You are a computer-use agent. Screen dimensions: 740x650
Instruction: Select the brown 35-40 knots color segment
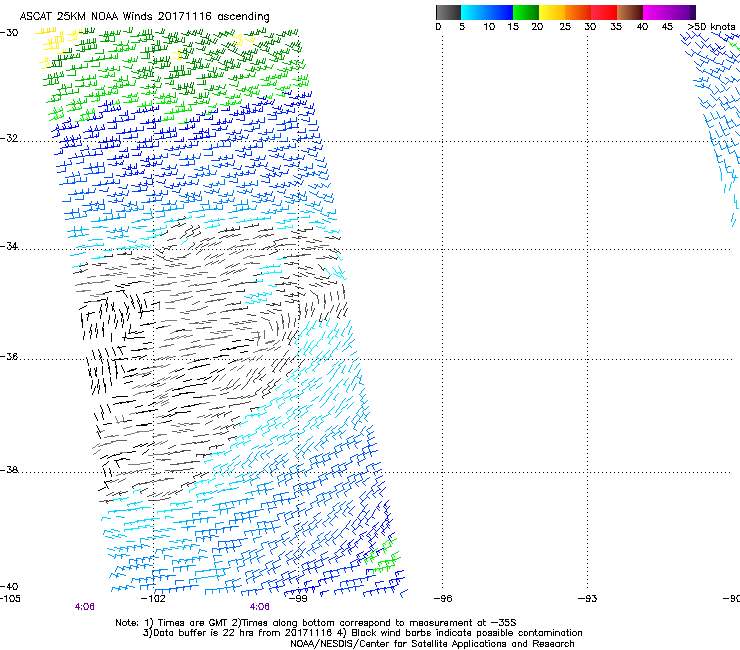(x=630, y=12)
